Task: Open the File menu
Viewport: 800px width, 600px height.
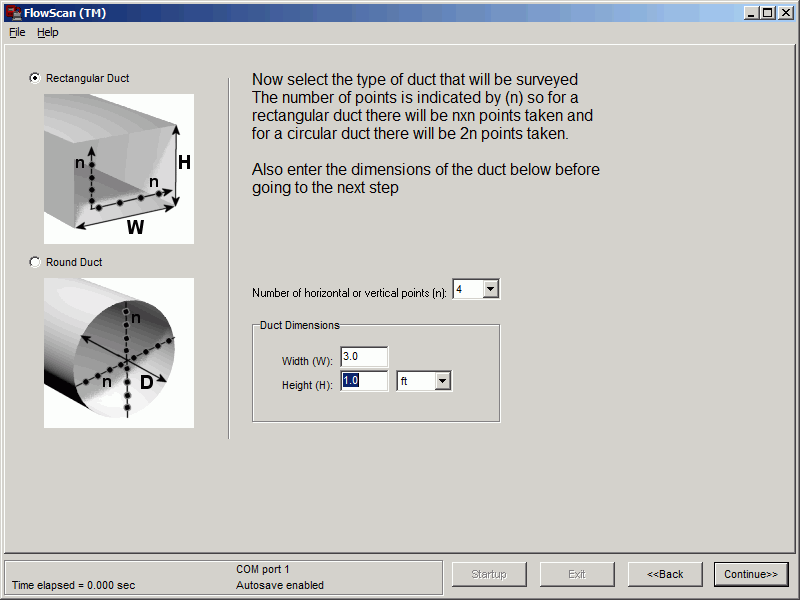Action: tap(17, 32)
